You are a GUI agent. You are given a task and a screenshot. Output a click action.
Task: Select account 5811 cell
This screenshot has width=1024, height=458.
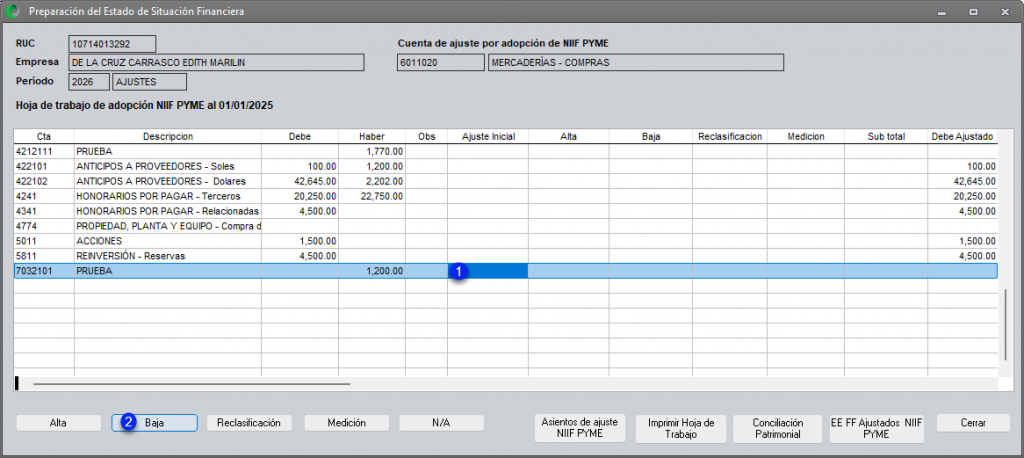tap(44, 255)
